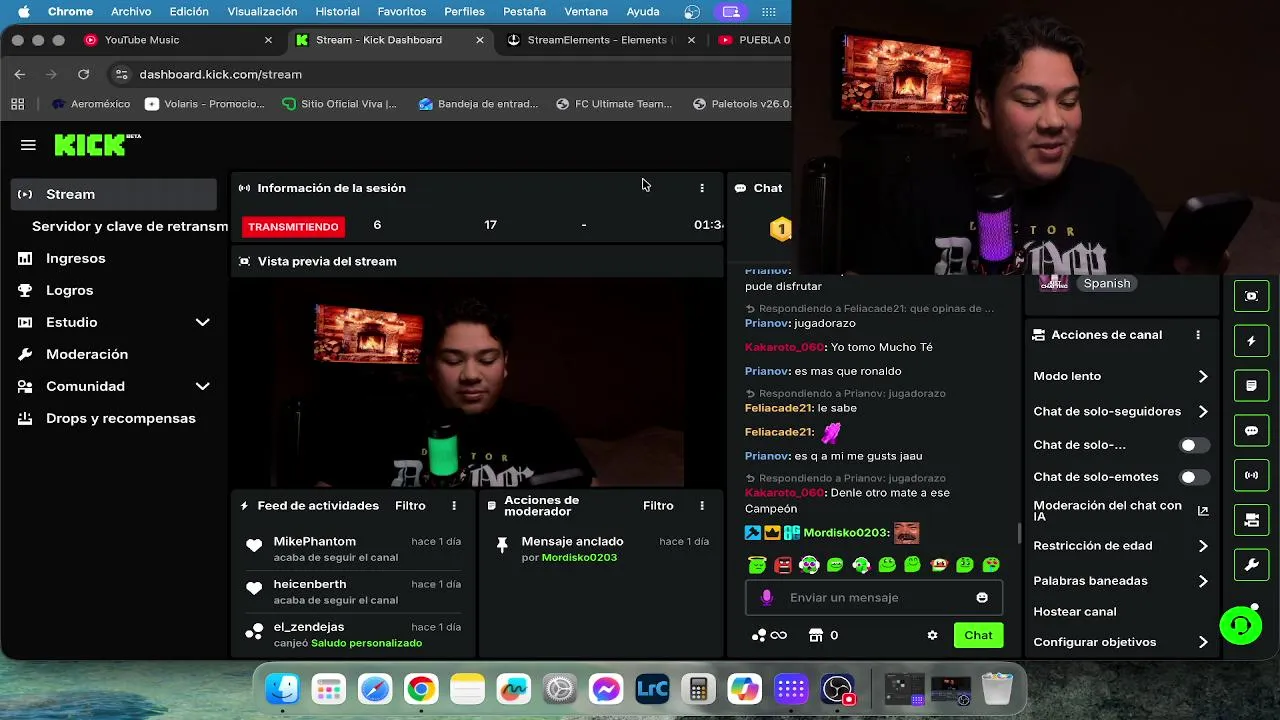
Task: Open Messenger from the Dock
Action: point(606,689)
